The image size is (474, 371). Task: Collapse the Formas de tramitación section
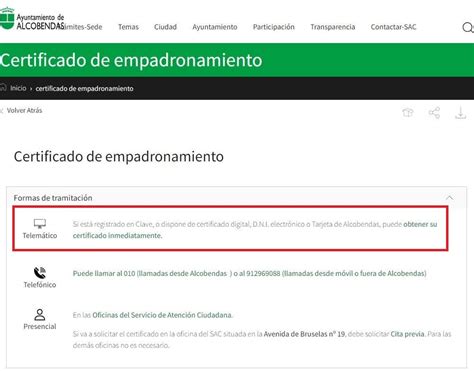pos(449,198)
